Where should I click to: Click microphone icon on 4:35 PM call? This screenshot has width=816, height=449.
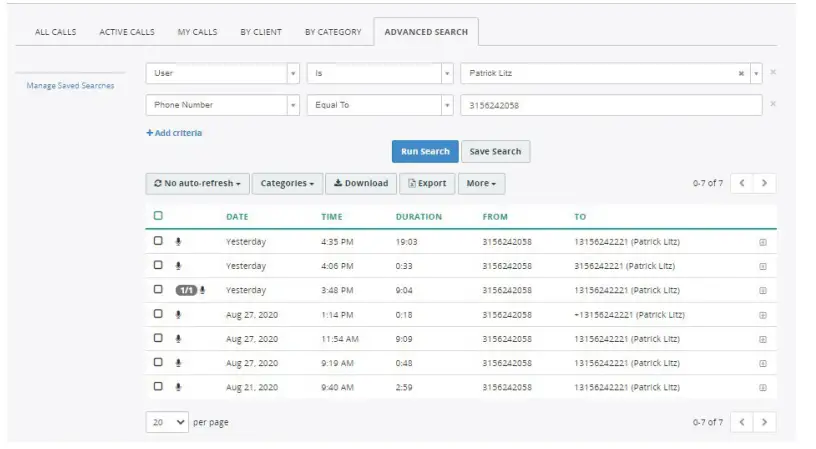(x=178, y=242)
